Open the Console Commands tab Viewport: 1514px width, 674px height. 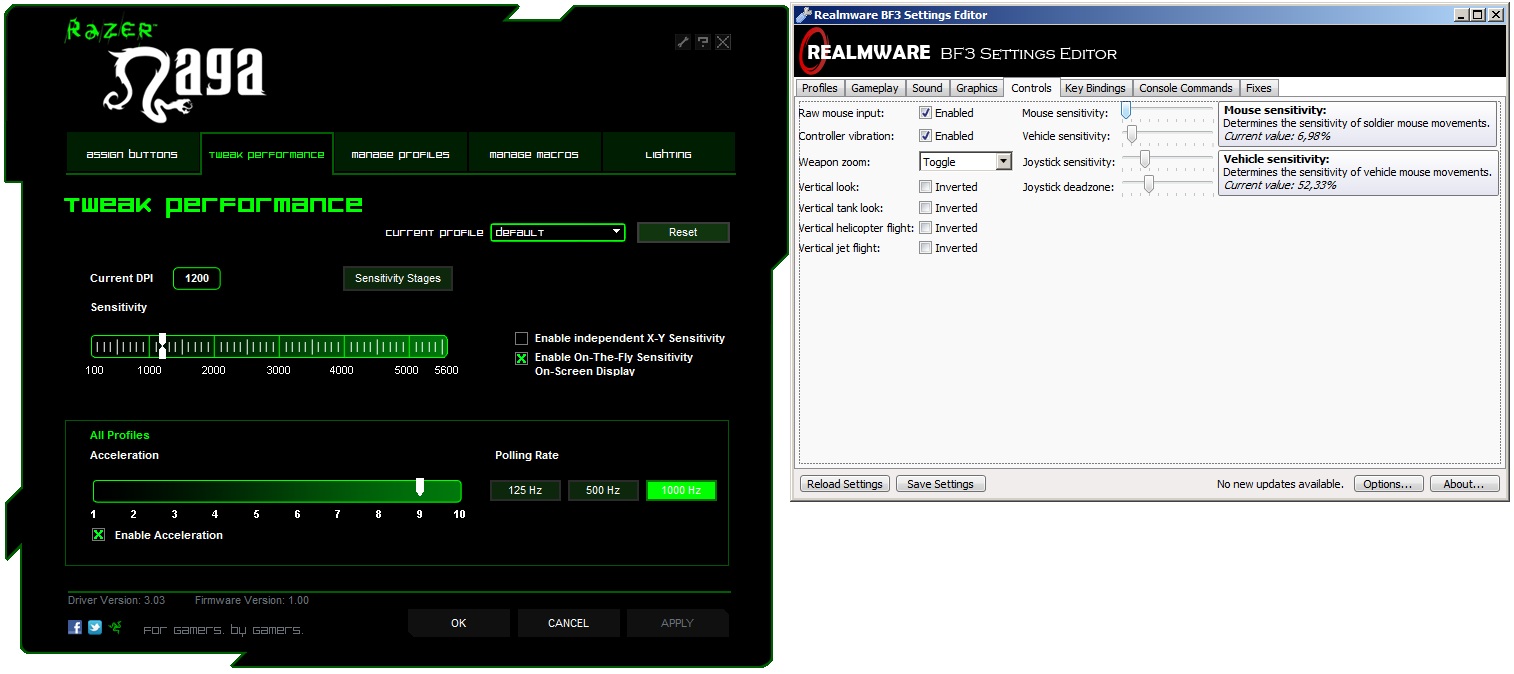[1186, 88]
